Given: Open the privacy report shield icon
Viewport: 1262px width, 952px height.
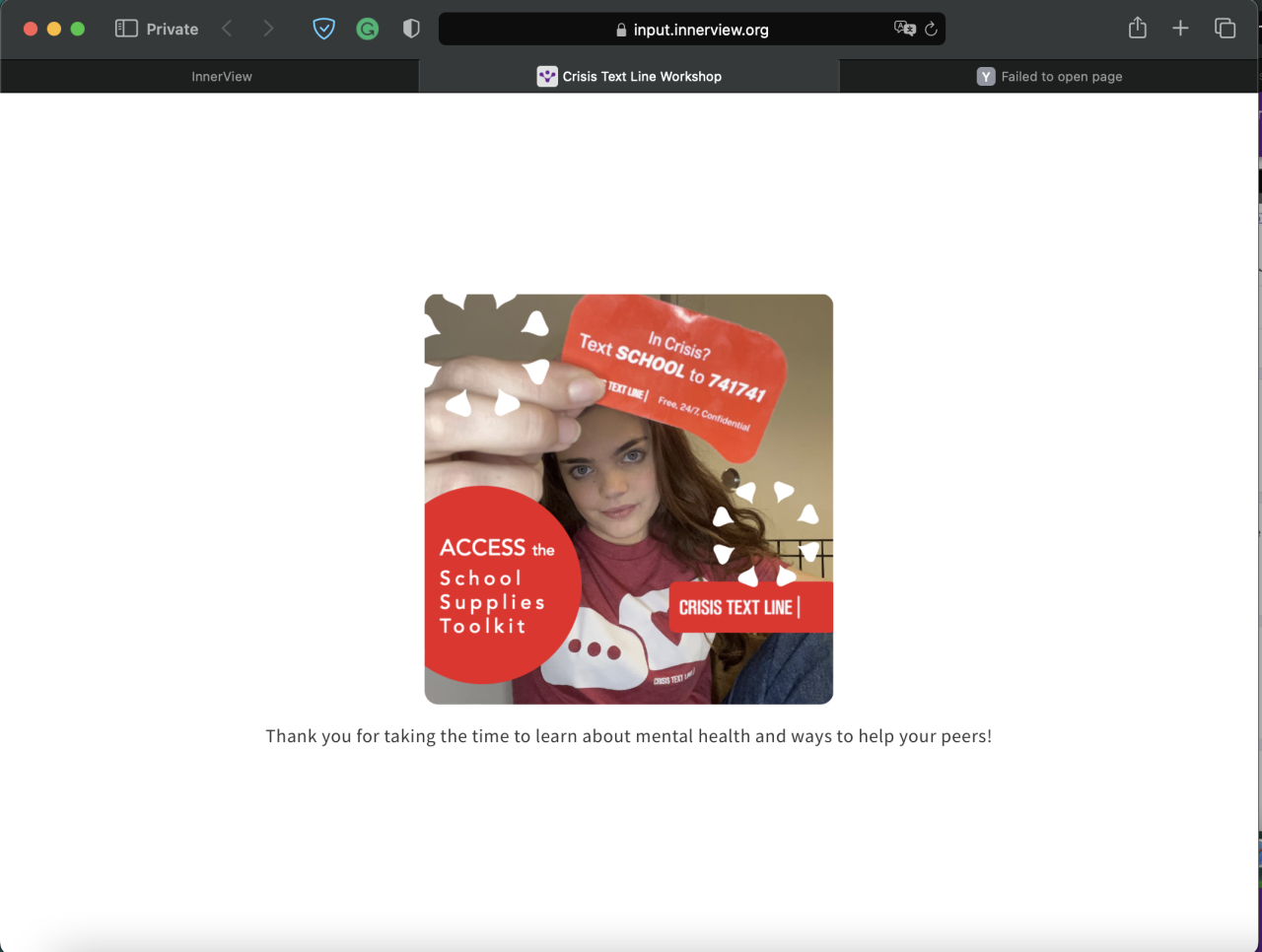Looking at the screenshot, I should click(411, 29).
